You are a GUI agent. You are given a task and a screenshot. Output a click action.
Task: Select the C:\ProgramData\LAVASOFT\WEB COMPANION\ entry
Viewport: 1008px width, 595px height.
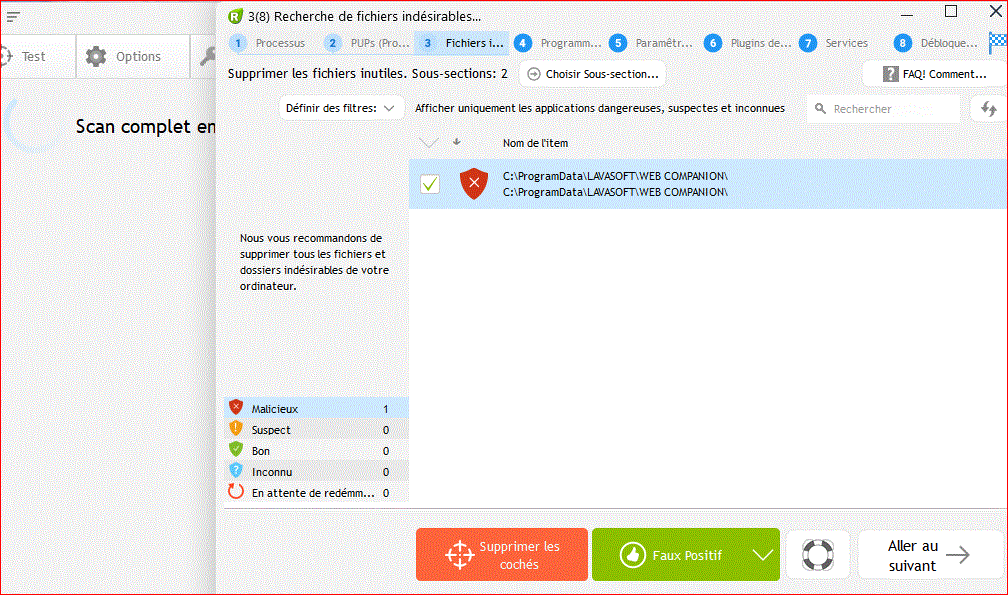708,184
